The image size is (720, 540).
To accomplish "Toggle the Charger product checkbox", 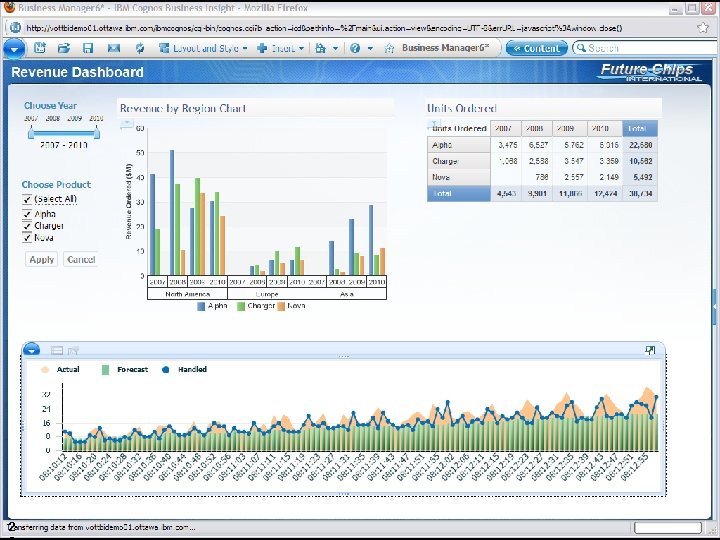I will click(27, 226).
